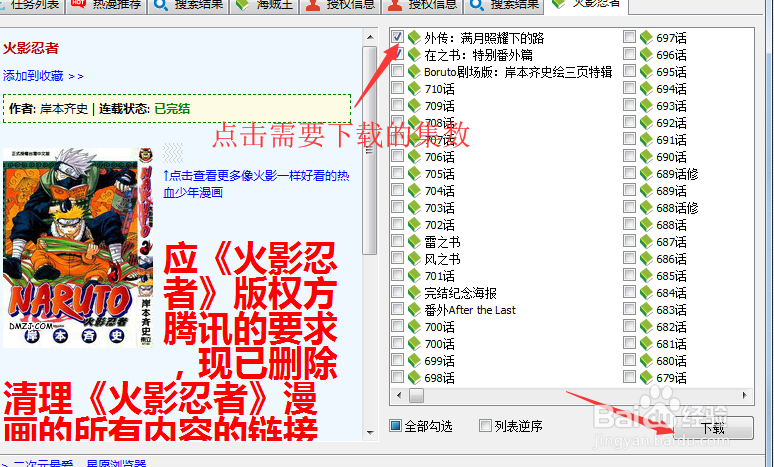Enable the 列表逆序 reverse order checkbox
The image size is (774, 467).
[x=485, y=426]
